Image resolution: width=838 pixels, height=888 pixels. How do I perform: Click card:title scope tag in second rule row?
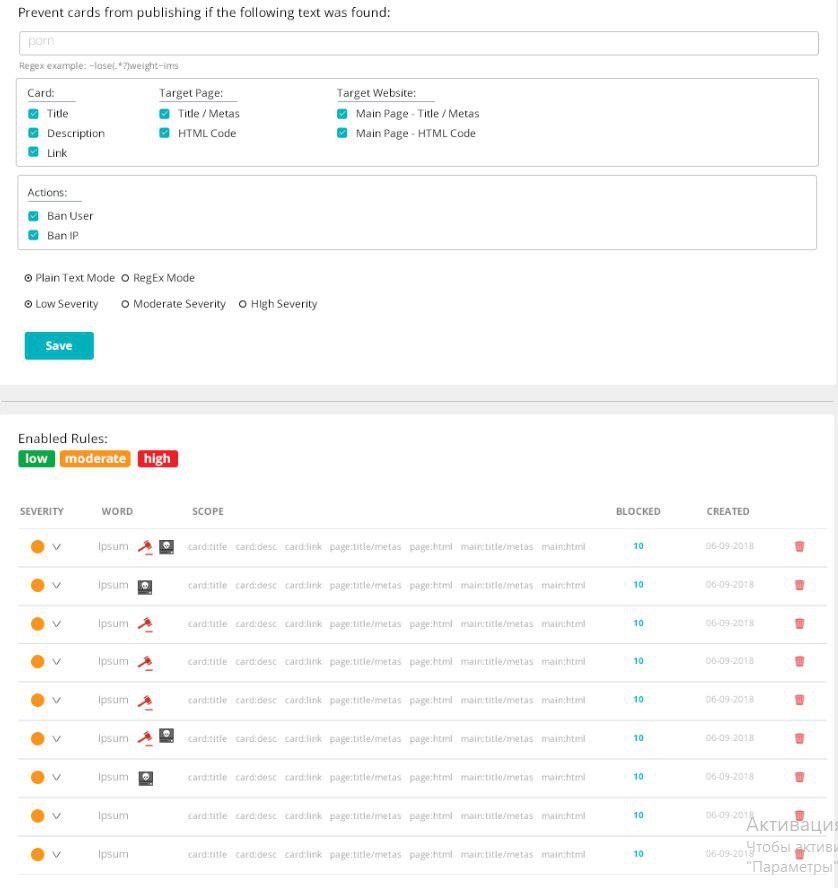click(x=207, y=585)
